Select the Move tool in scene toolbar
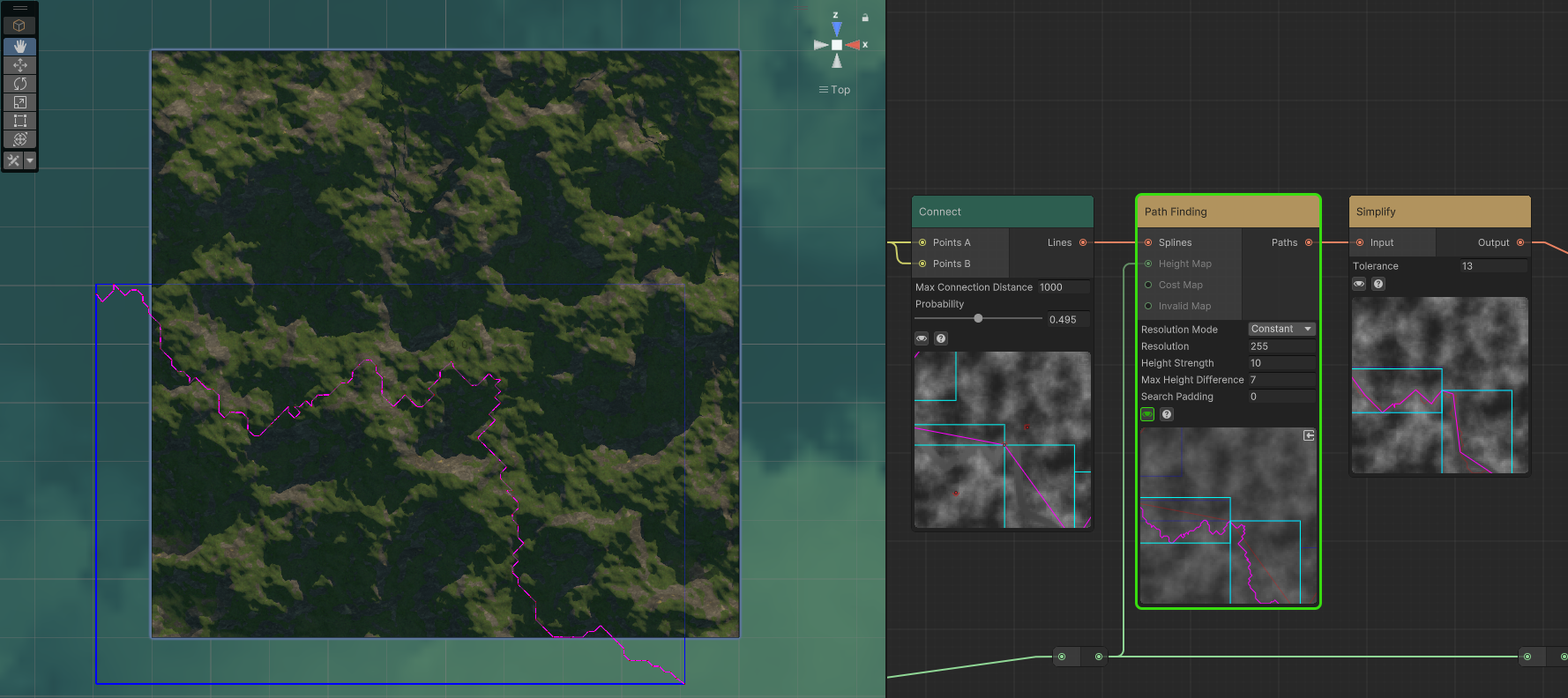 click(x=19, y=65)
